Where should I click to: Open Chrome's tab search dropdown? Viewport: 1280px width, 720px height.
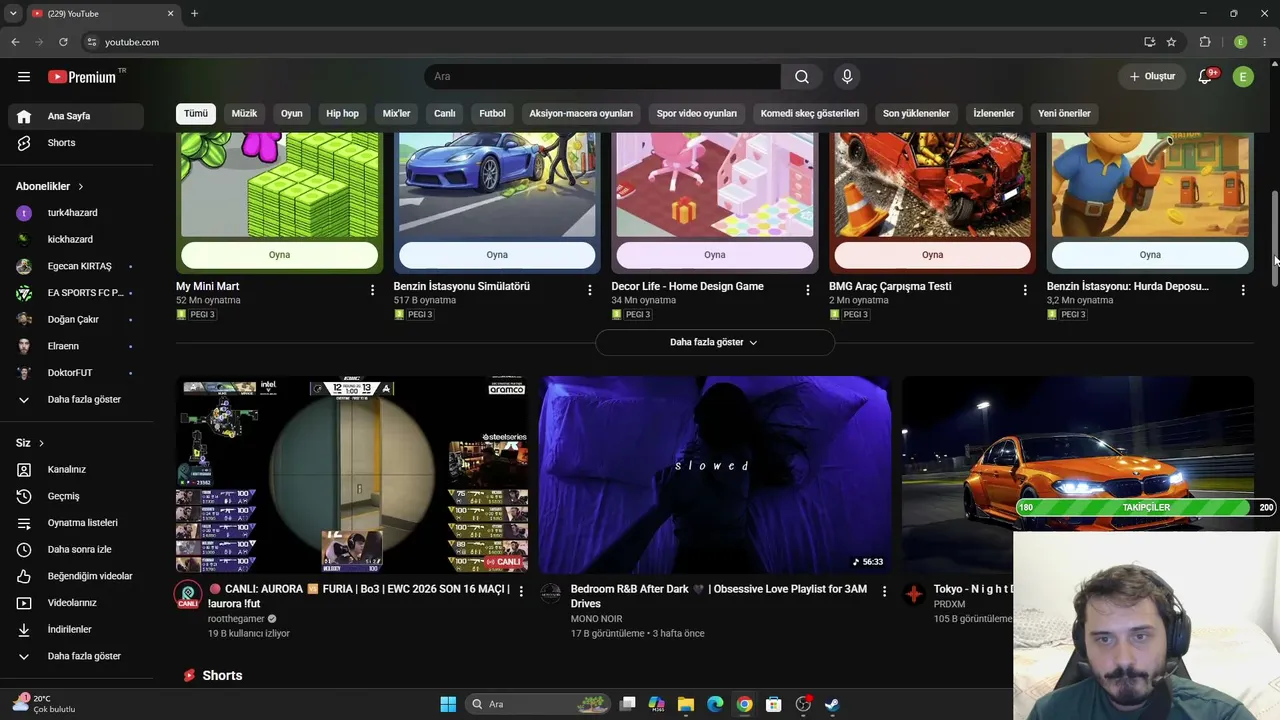[x=14, y=13]
